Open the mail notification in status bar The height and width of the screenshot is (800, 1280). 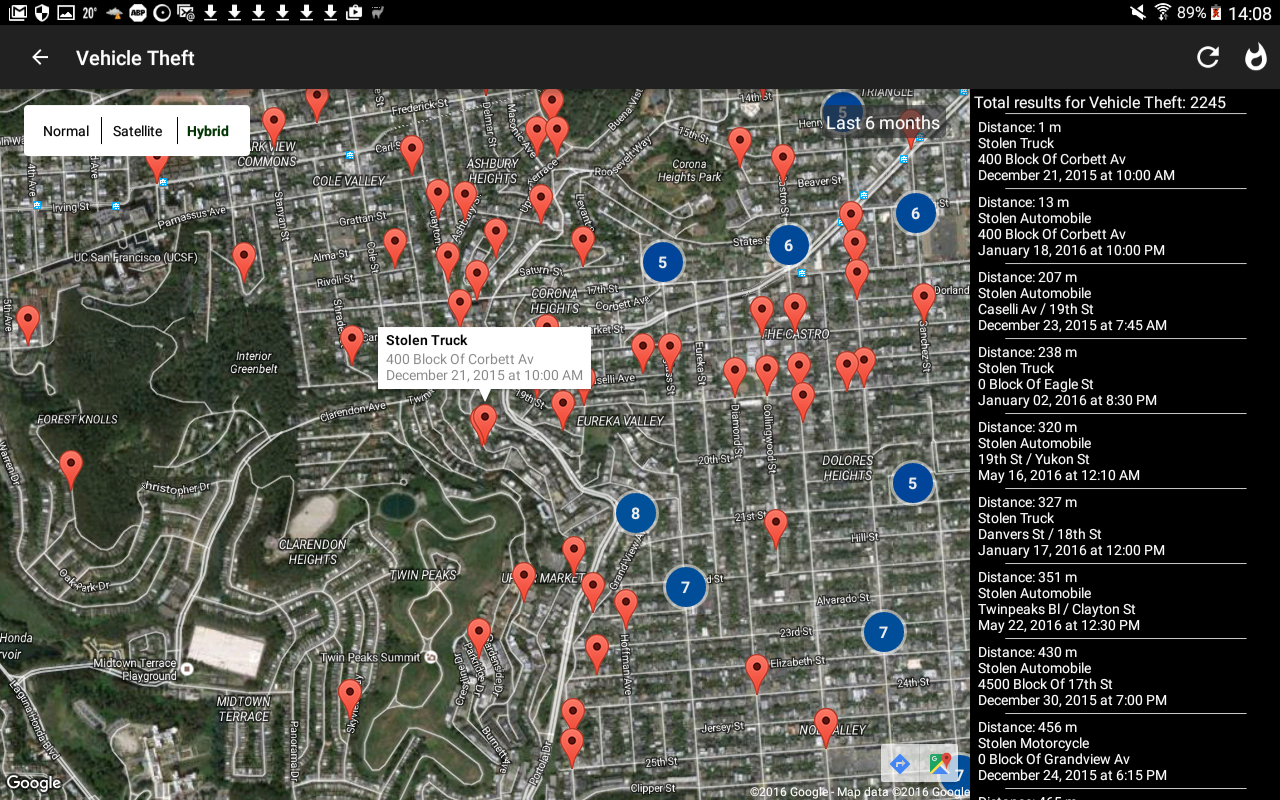[18, 13]
